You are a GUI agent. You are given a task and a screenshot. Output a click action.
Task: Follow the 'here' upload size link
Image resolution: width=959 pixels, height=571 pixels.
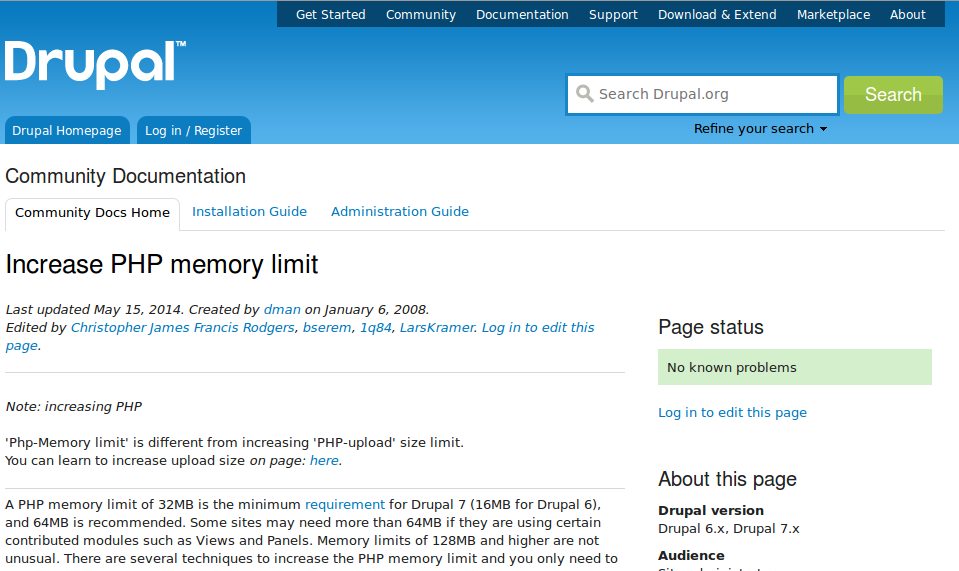coord(324,460)
